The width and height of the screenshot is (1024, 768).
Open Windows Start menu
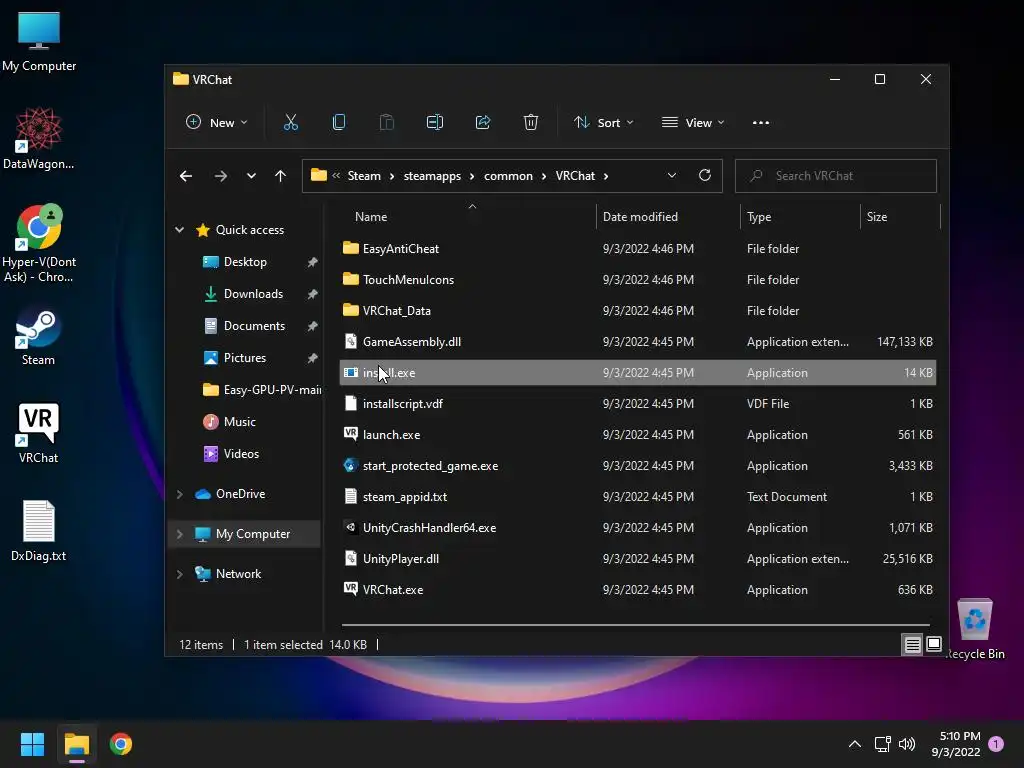[x=32, y=744]
